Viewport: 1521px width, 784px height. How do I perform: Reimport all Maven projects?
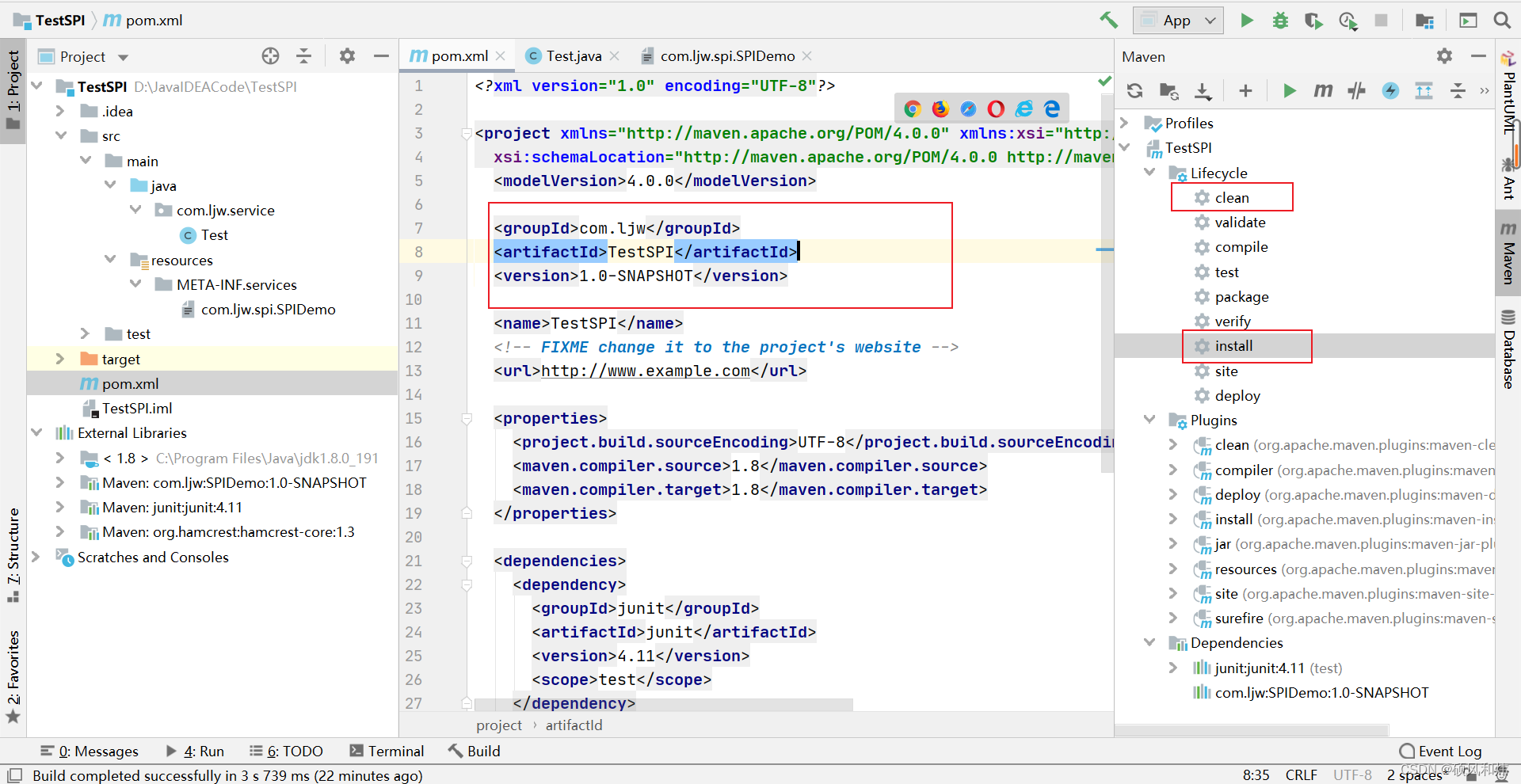point(1134,91)
